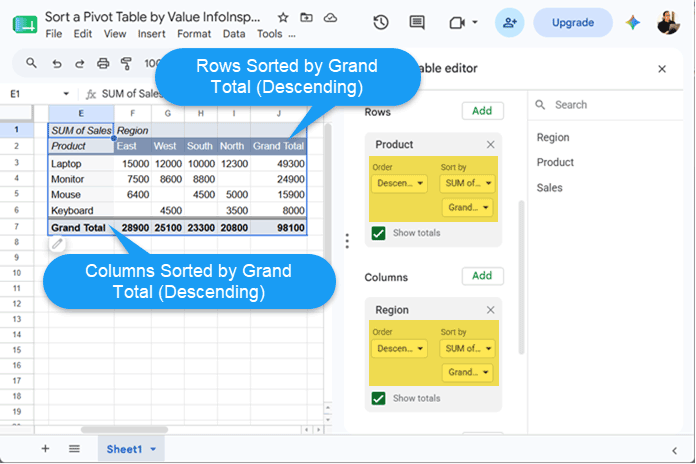Open the Insert menu
696x464 pixels.
click(x=151, y=34)
